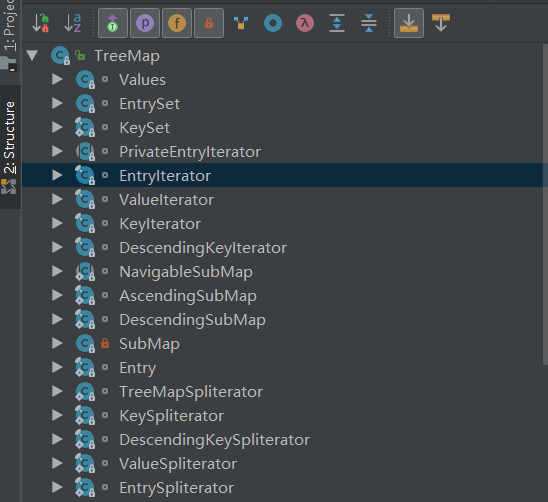This screenshot has width=548, height=502.
Task: Click Expand All toolbar icon
Action: [337, 23]
